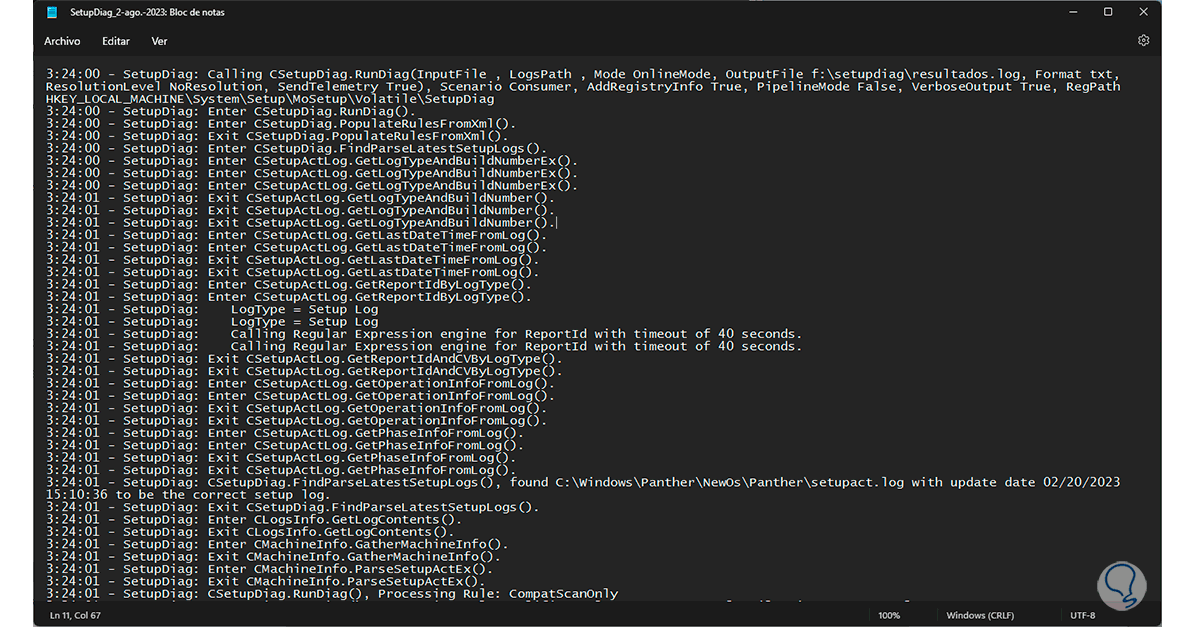
Task: Click the 100% zoom level in status bar
Action: coord(888,614)
